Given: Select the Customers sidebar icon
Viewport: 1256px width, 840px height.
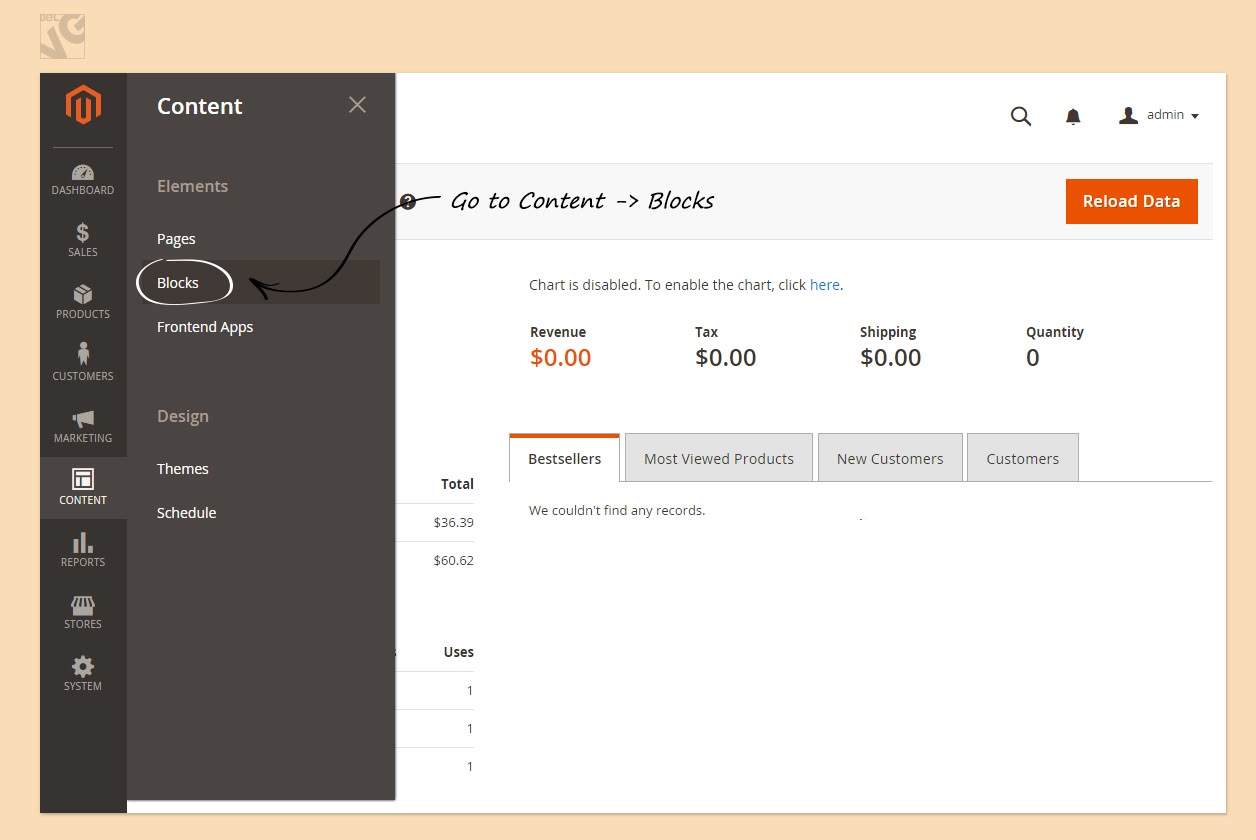Looking at the screenshot, I should click(83, 364).
